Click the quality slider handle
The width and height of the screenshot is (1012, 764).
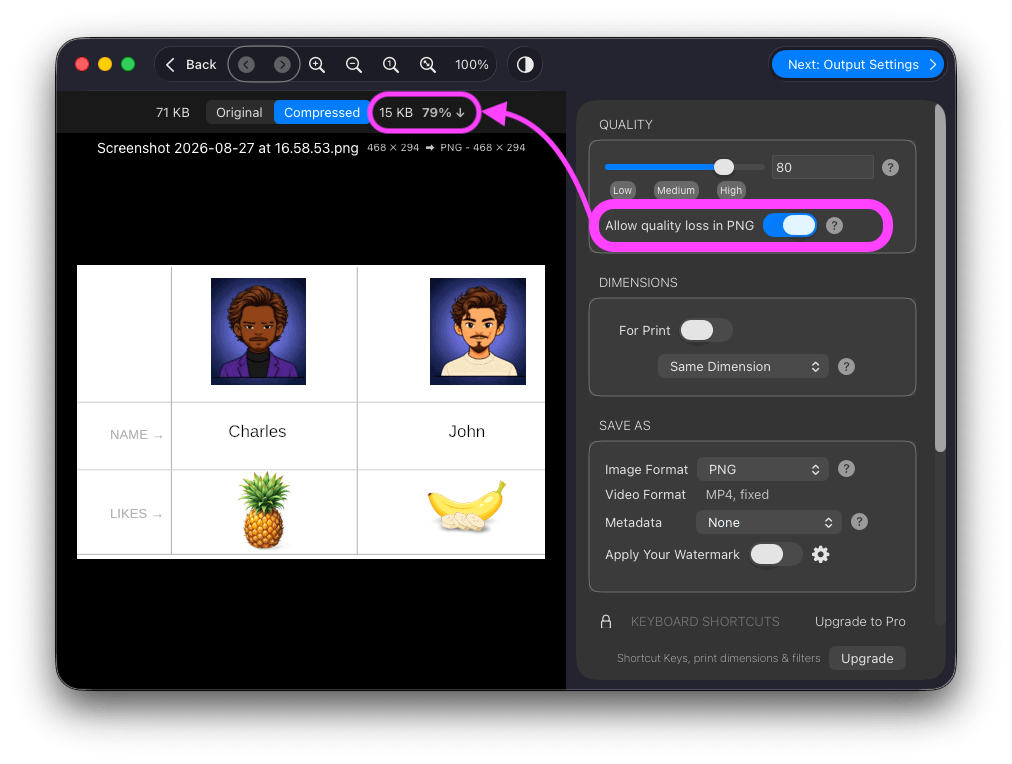724,167
